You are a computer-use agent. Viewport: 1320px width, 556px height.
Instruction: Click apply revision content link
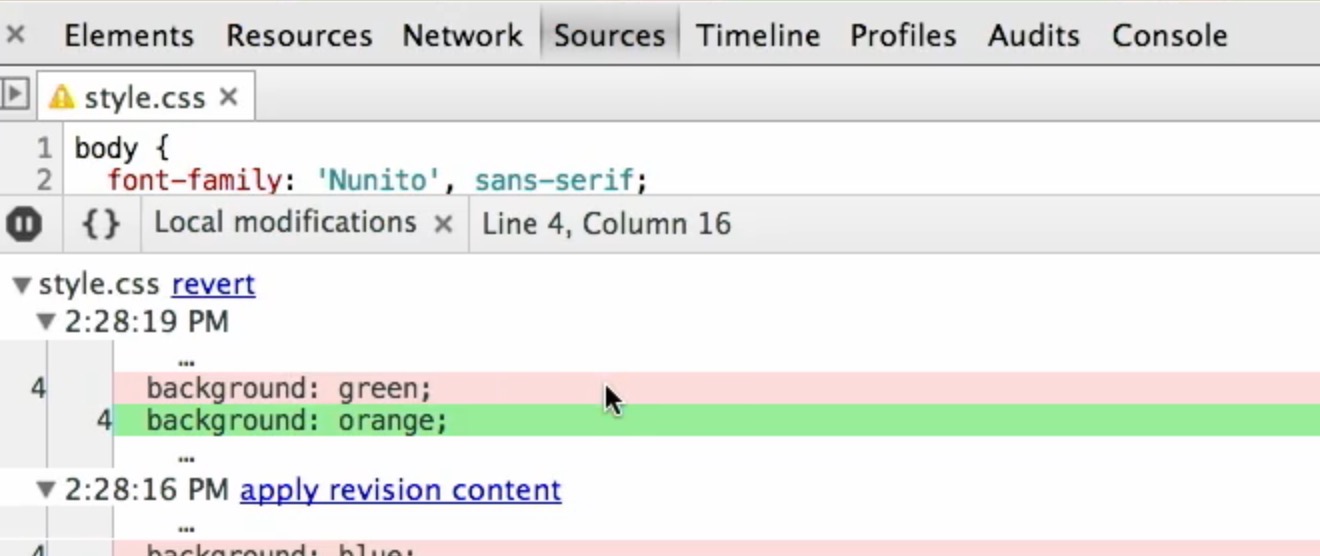click(400, 490)
